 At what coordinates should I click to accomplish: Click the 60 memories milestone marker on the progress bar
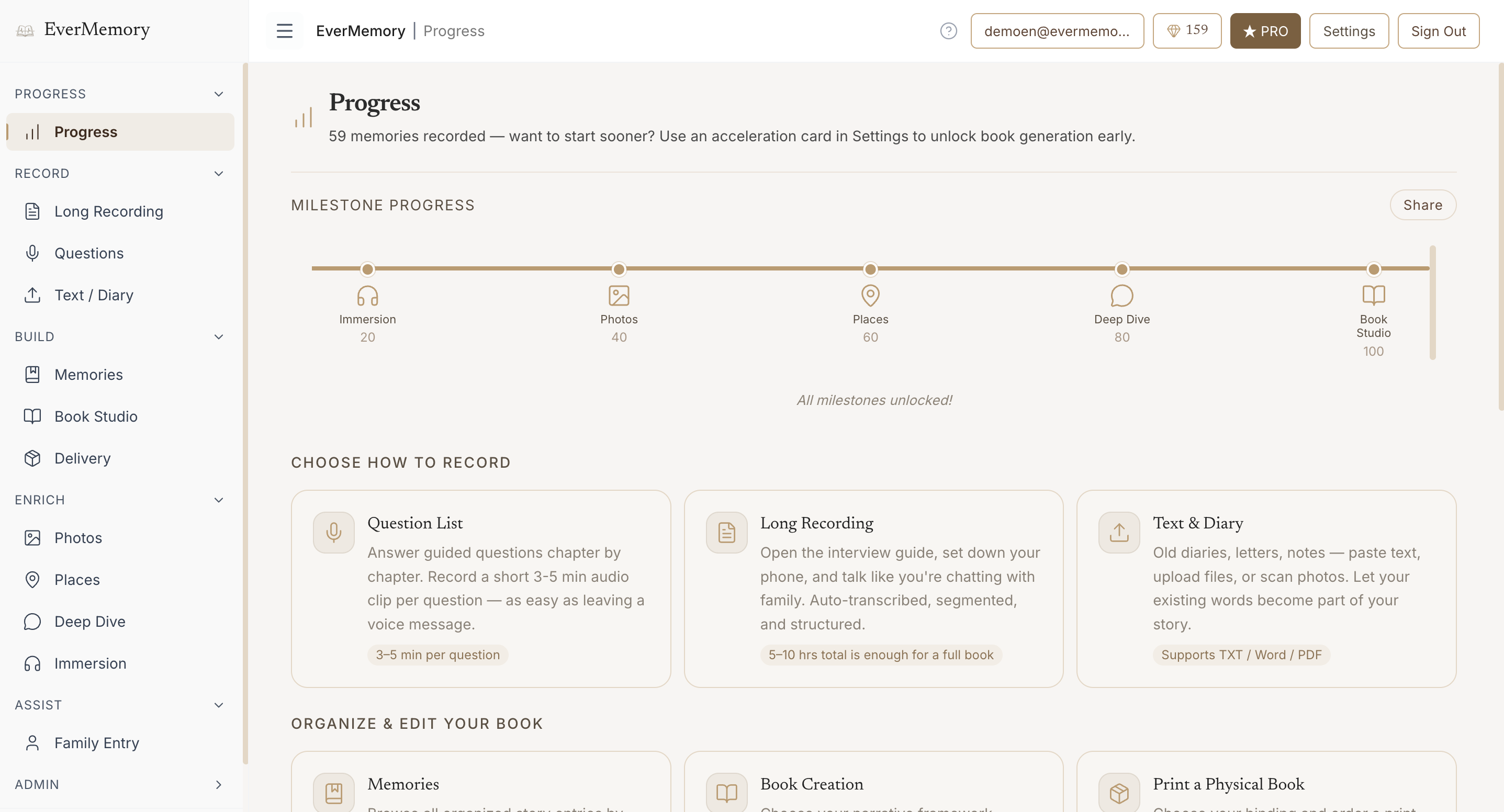pos(870,269)
